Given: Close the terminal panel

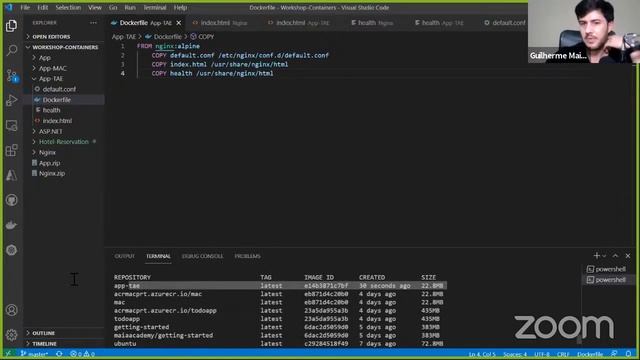Looking at the screenshot, I should click(628, 256).
